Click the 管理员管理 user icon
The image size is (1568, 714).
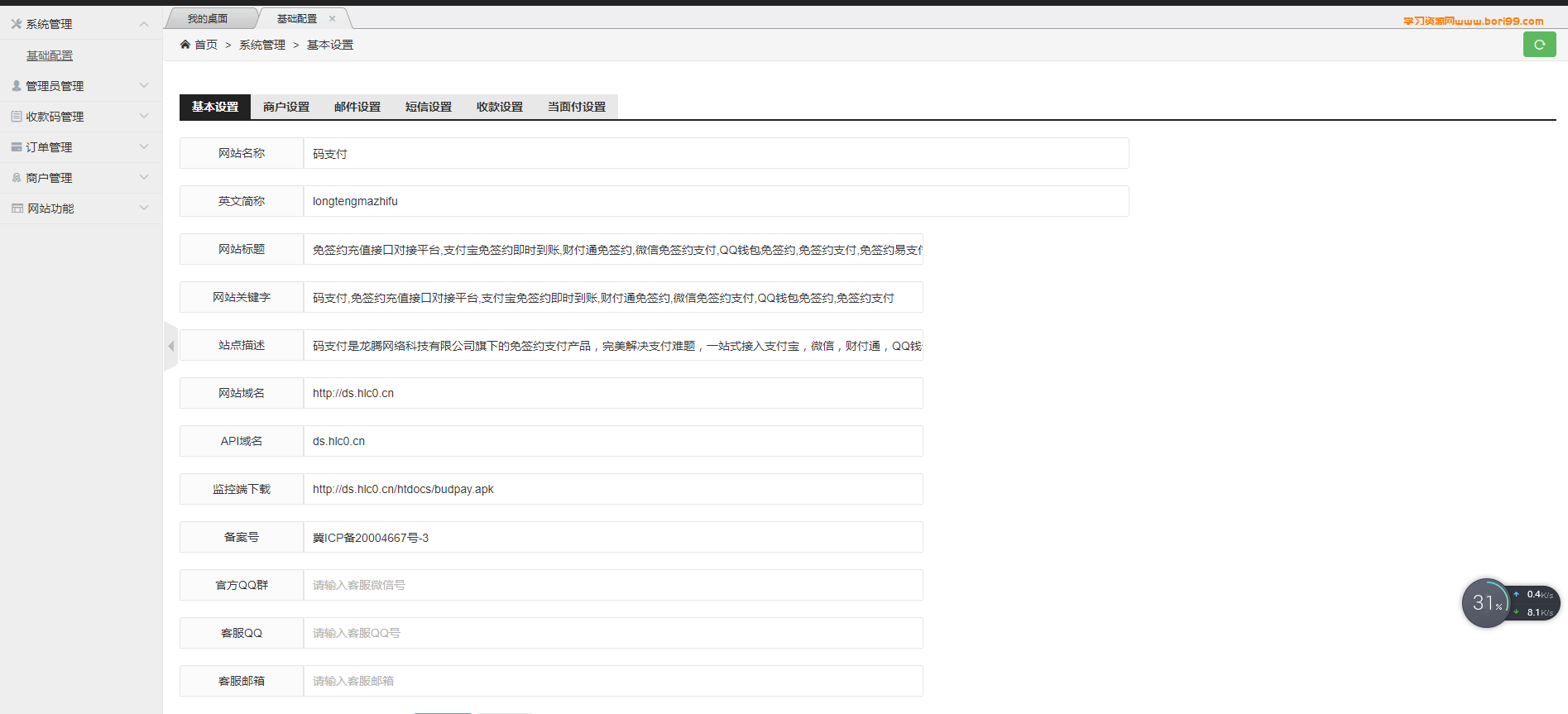click(17, 85)
